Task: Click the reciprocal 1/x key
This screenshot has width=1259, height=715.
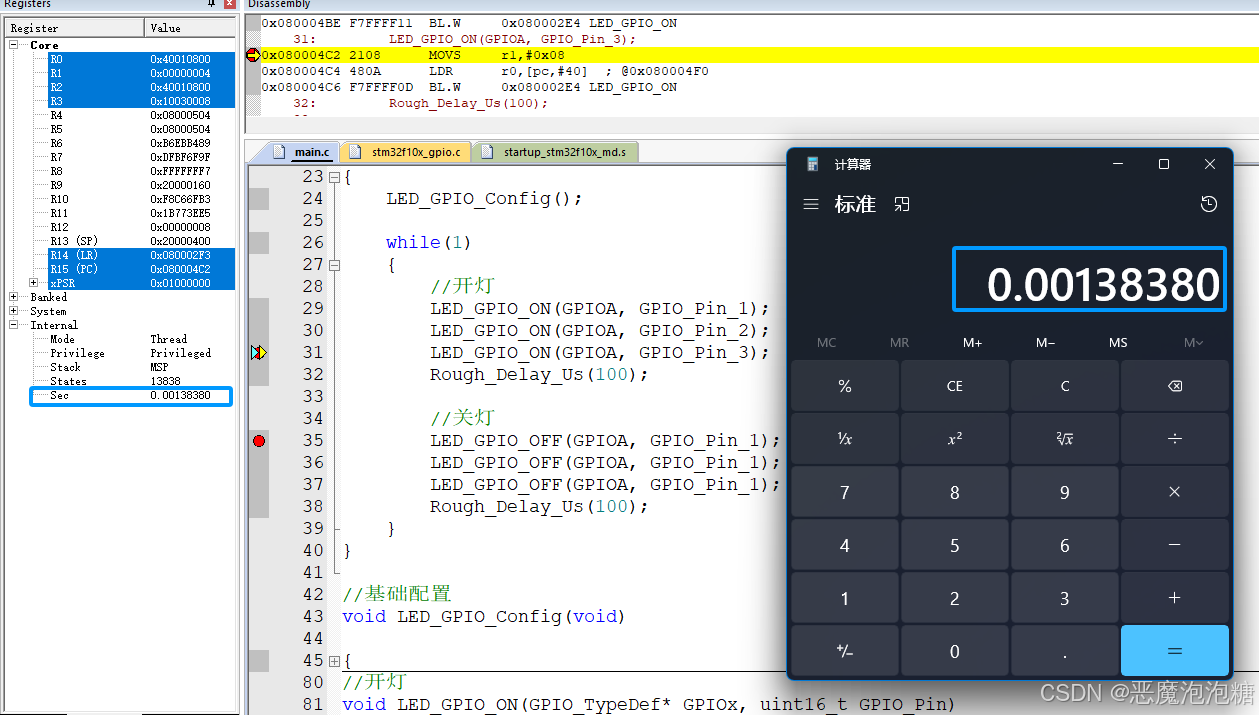Action: (845, 438)
